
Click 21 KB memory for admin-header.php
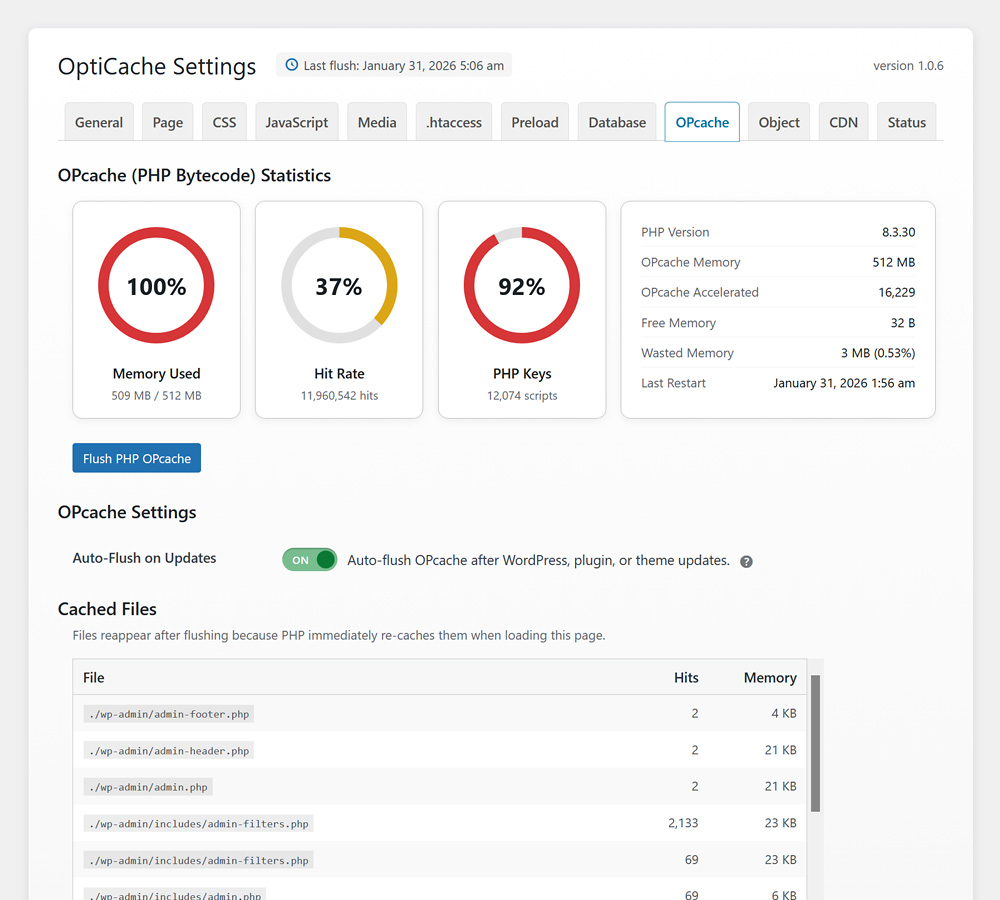click(781, 749)
